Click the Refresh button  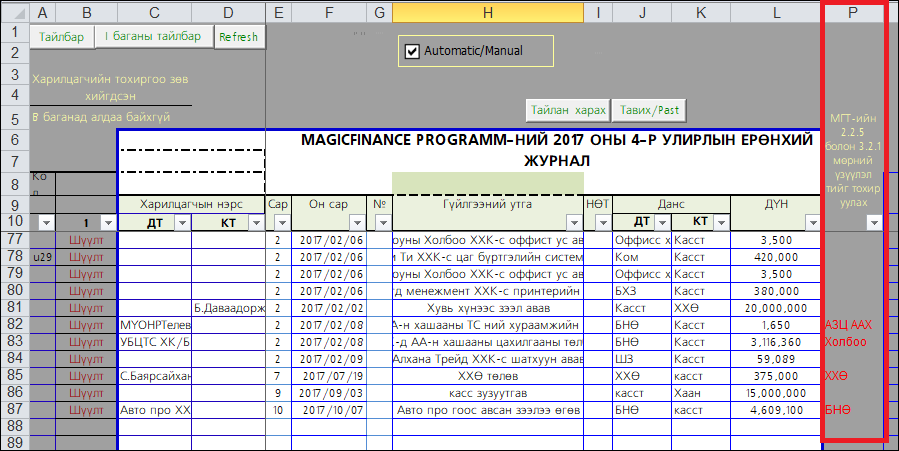[x=238, y=37]
